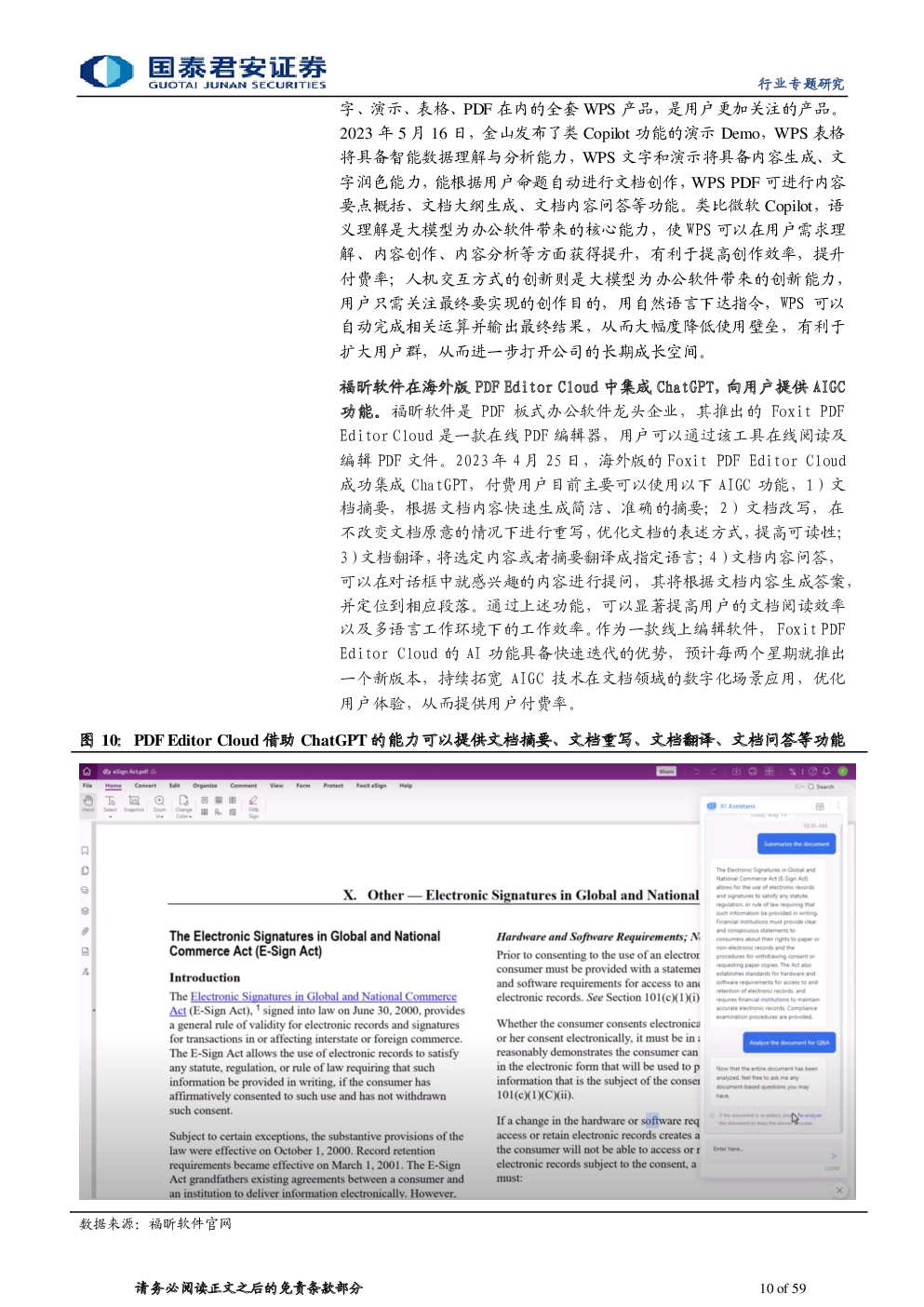
Task: Click the plus icon in title bar
Action: 770,772
